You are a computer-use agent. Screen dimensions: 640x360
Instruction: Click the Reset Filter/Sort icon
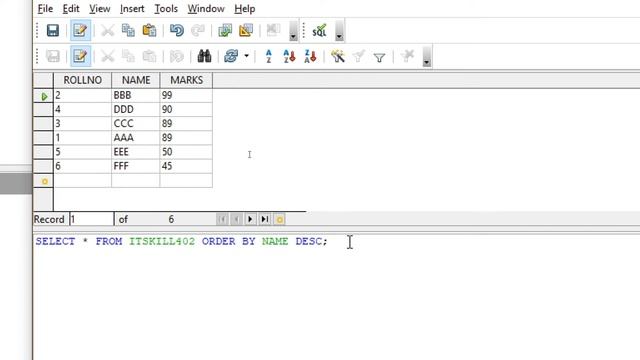pyautogui.click(x=407, y=56)
